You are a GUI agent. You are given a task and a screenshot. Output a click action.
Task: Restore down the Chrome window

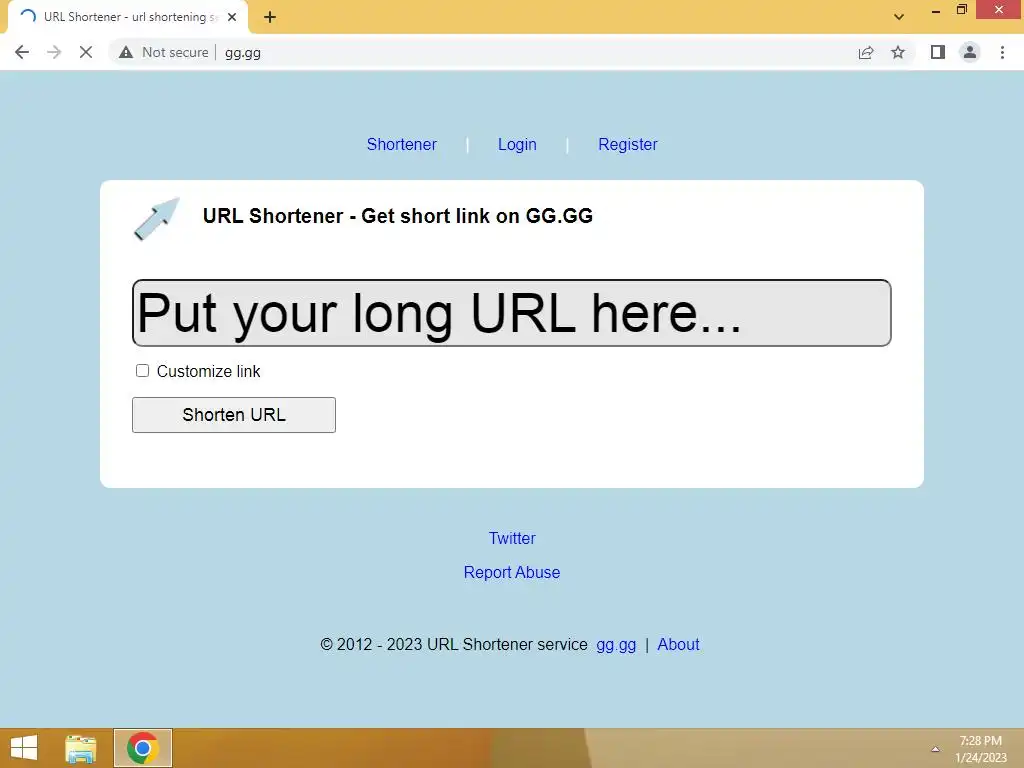tap(962, 10)
